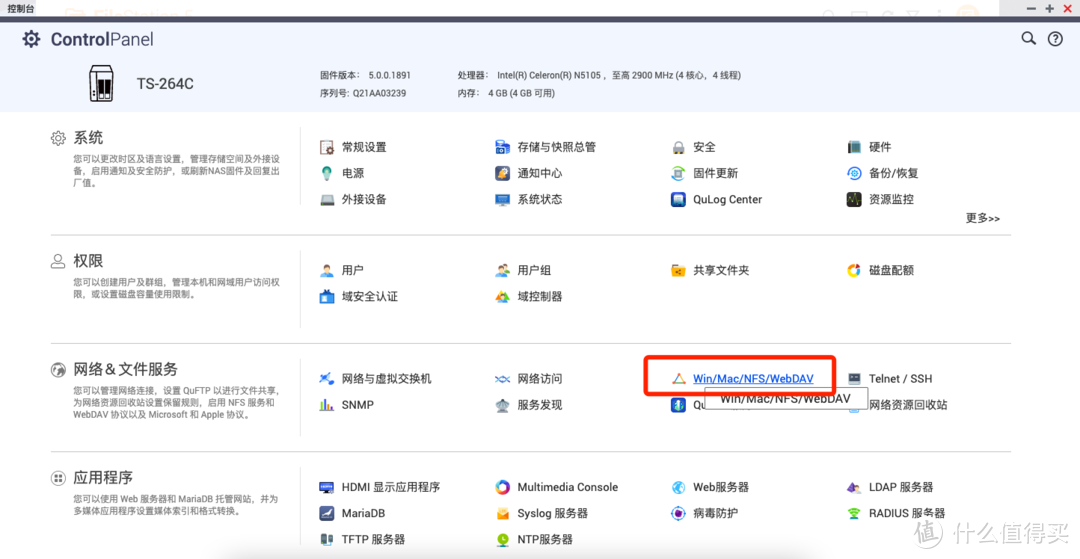The height and width of the screenshot is (559, 1080).
Task: Open the 硬件 hardware icon
Action: pyautogui.click(x=854, y=147)
